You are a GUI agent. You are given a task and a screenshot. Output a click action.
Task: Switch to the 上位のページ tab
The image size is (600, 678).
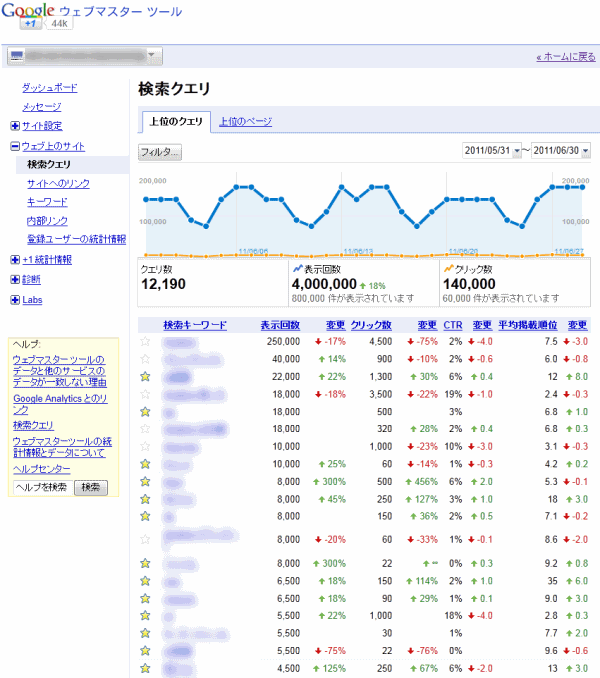(245, 122)
